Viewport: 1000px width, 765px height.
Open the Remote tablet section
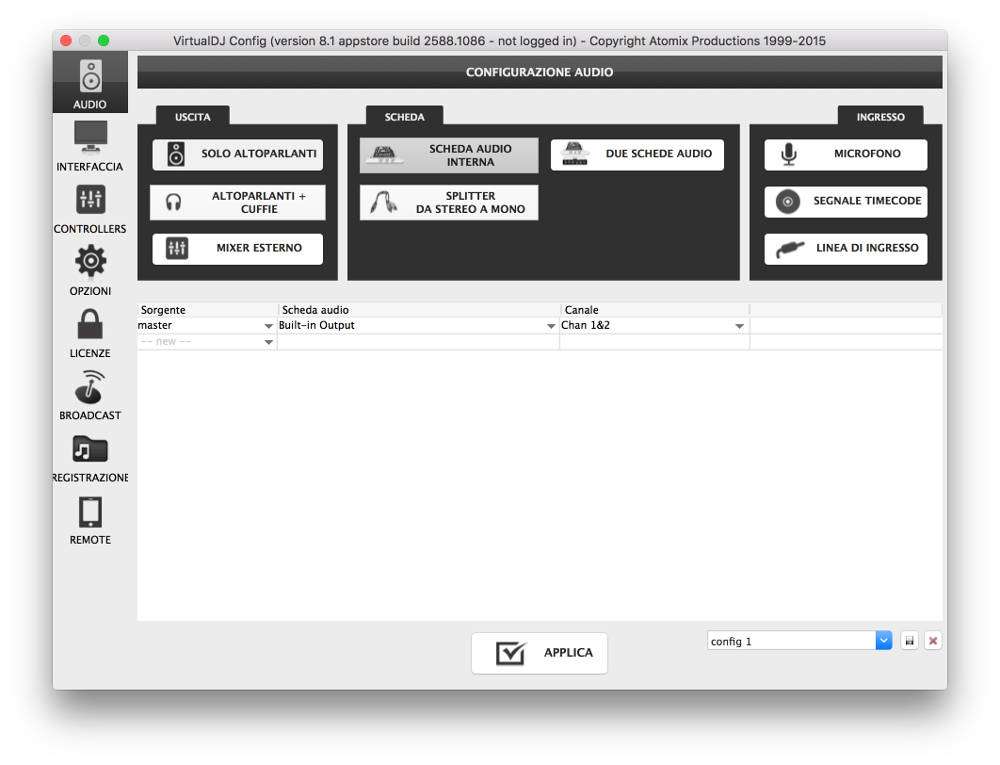pyautogui.click(x=90, y=520)
